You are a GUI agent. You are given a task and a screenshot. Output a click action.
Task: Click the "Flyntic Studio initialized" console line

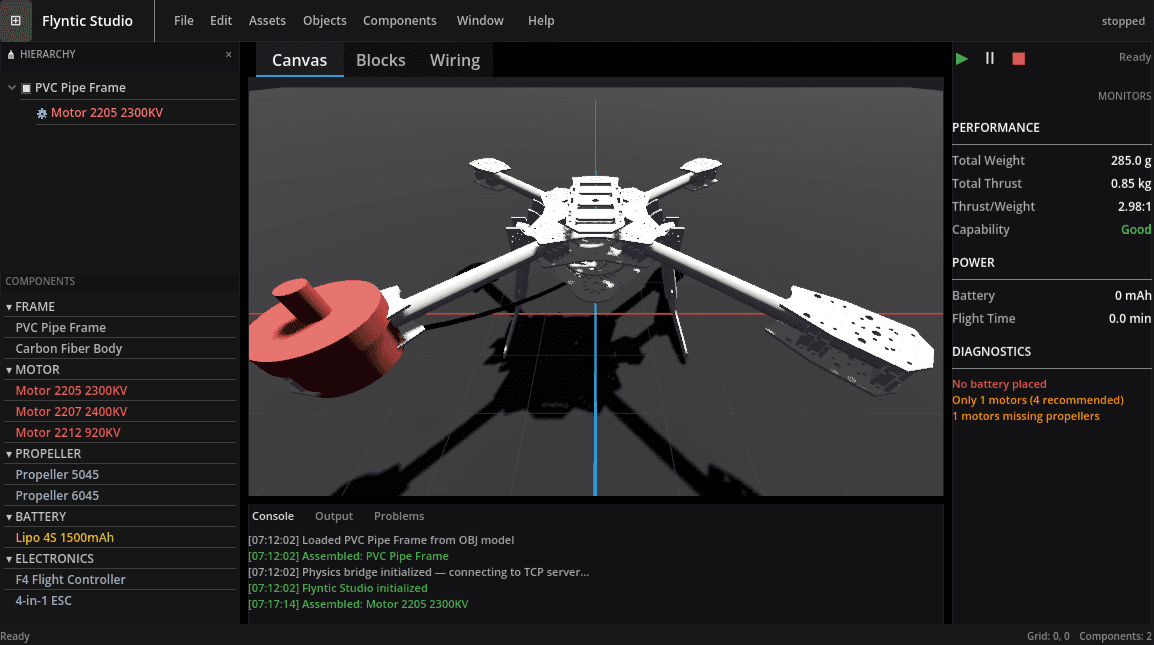[x=338, y=588]
